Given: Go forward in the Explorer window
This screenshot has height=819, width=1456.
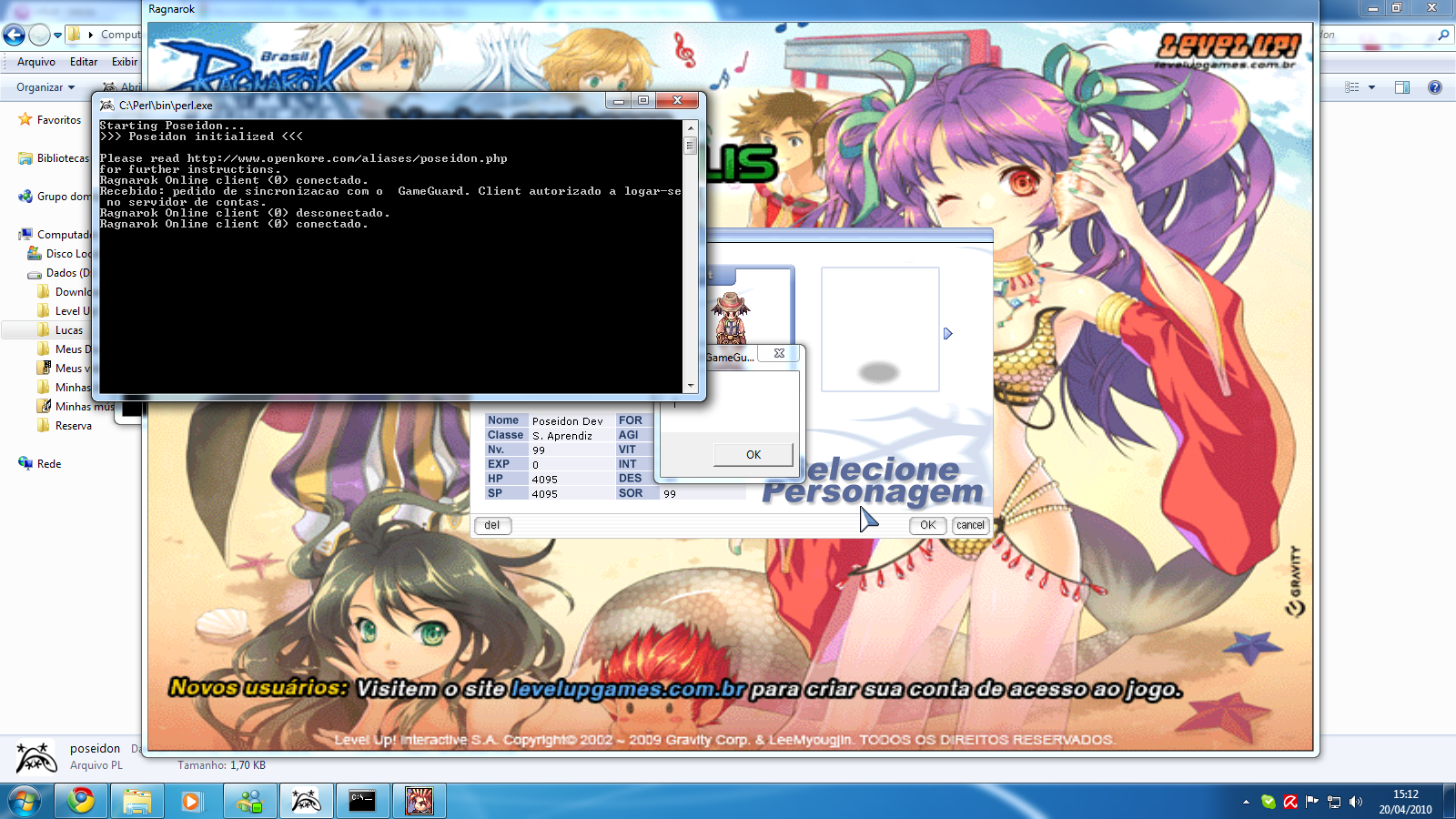Looking at the screenshot, I should click(x=39, y=35).
